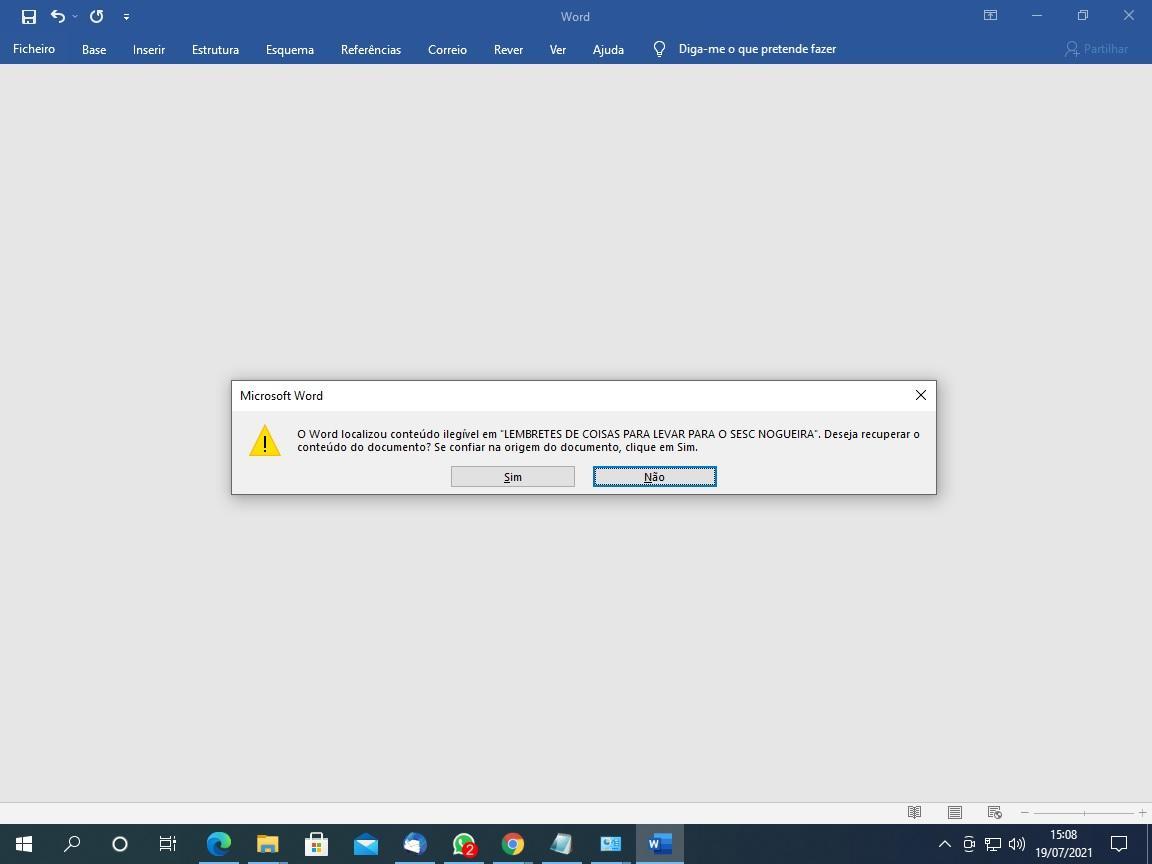Open the Esquema ribbon tab

point(290,49)
